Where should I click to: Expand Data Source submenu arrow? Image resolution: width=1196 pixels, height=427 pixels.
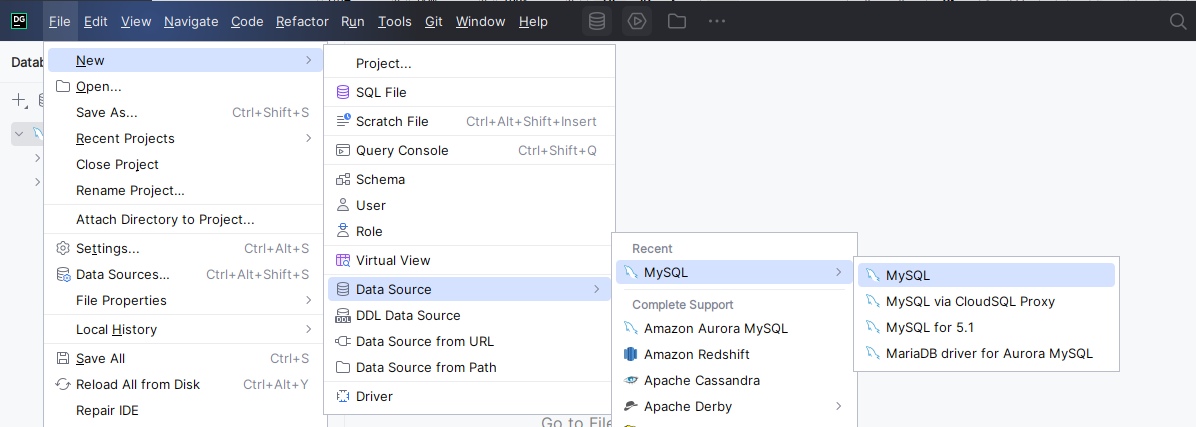pos(596,290)
